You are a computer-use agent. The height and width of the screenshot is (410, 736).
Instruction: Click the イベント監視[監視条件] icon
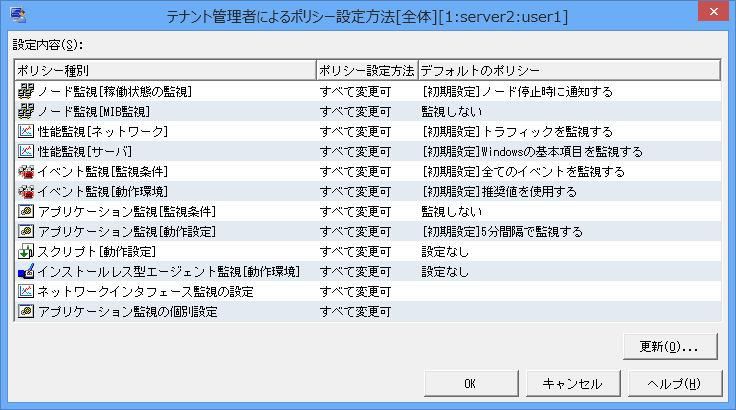(26, 171)
